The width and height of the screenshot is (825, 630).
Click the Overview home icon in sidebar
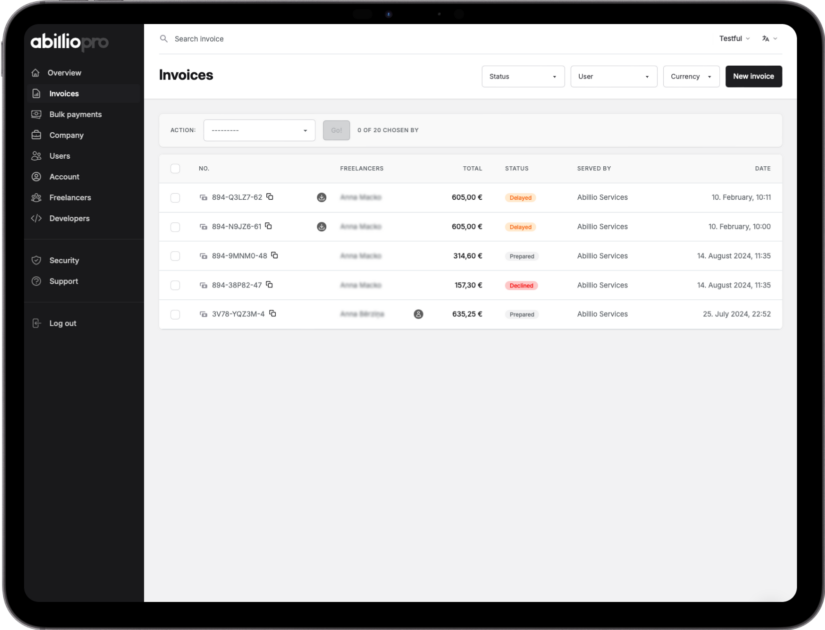(x=36, y=73)
